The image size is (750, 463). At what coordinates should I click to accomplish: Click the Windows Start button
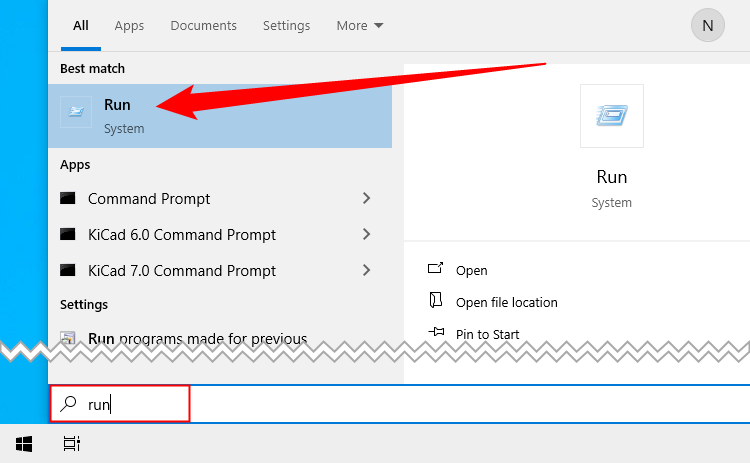23,443
